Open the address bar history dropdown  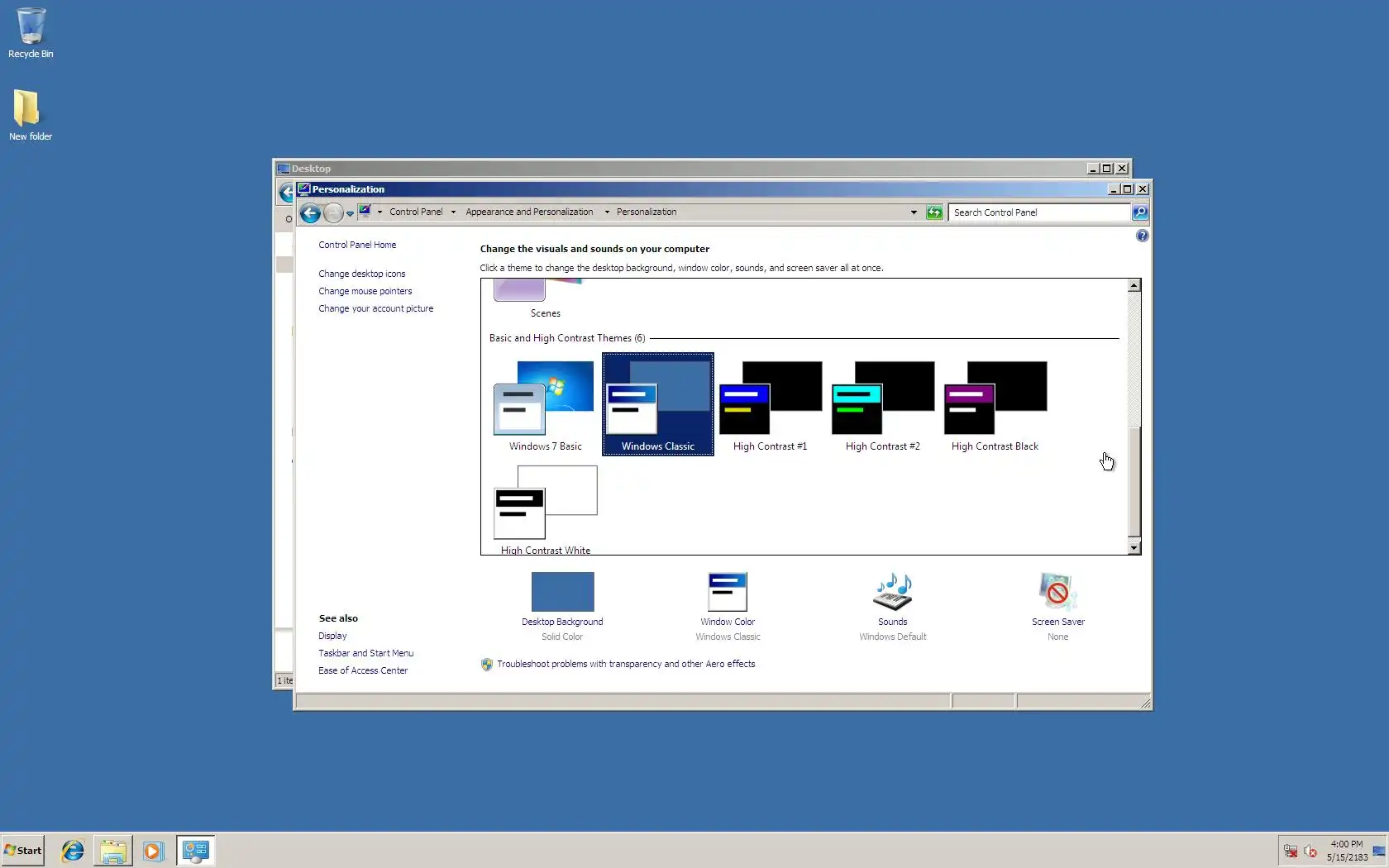click(x=914, y=212)
